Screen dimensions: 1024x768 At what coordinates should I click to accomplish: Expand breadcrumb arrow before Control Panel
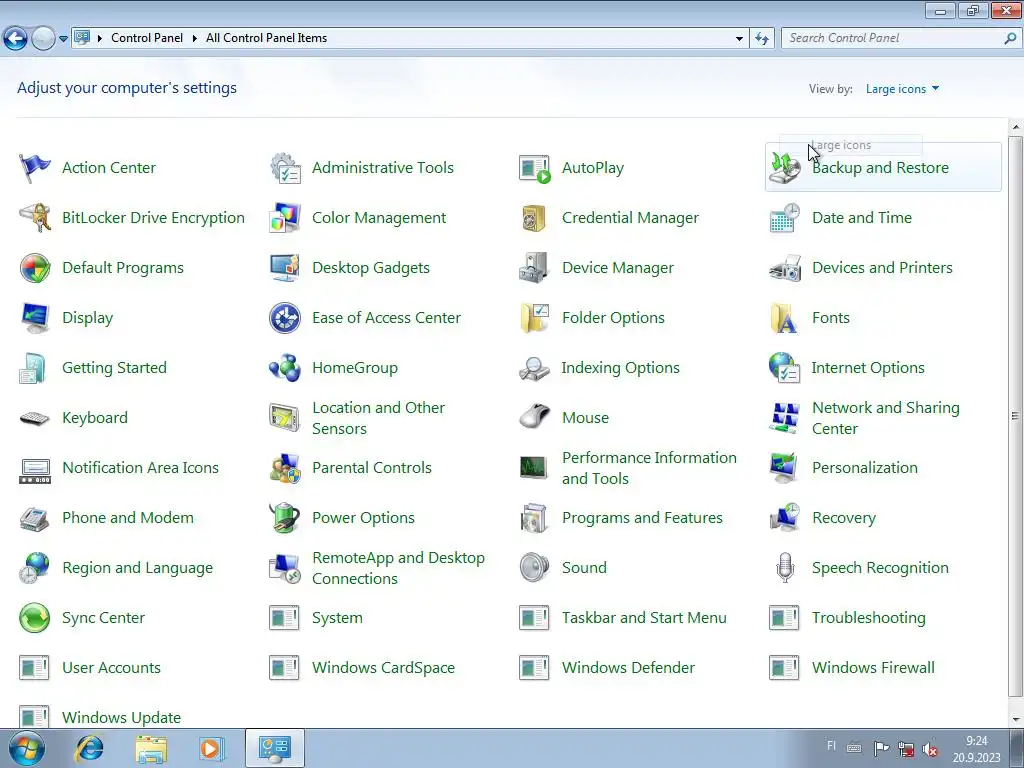(100, 39)
